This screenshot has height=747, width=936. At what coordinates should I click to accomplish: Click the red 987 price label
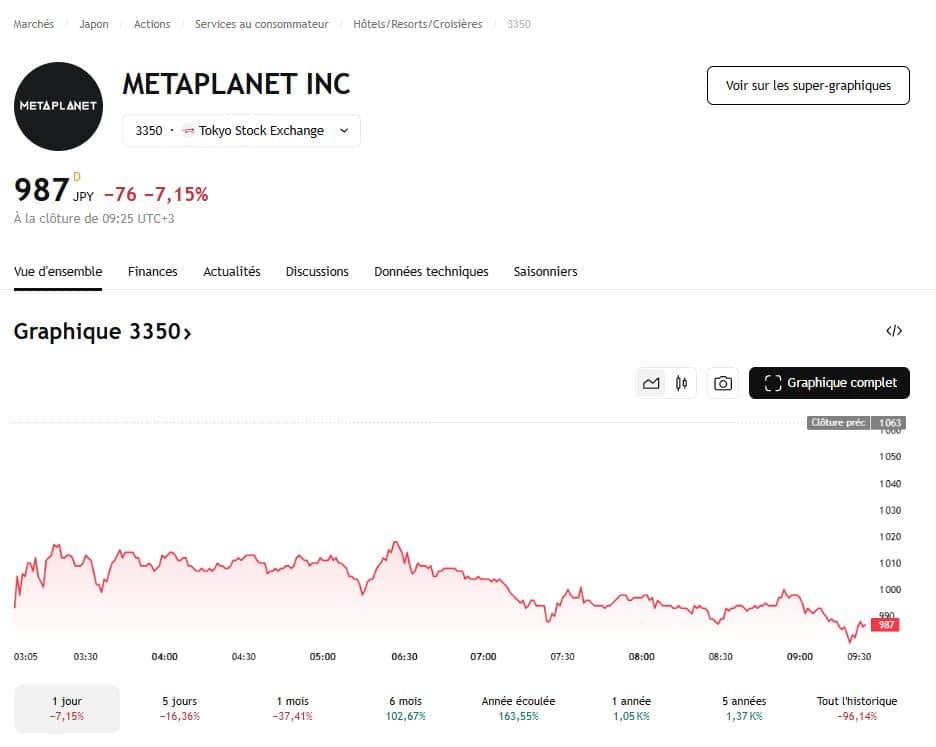click(x=885, y=624)
